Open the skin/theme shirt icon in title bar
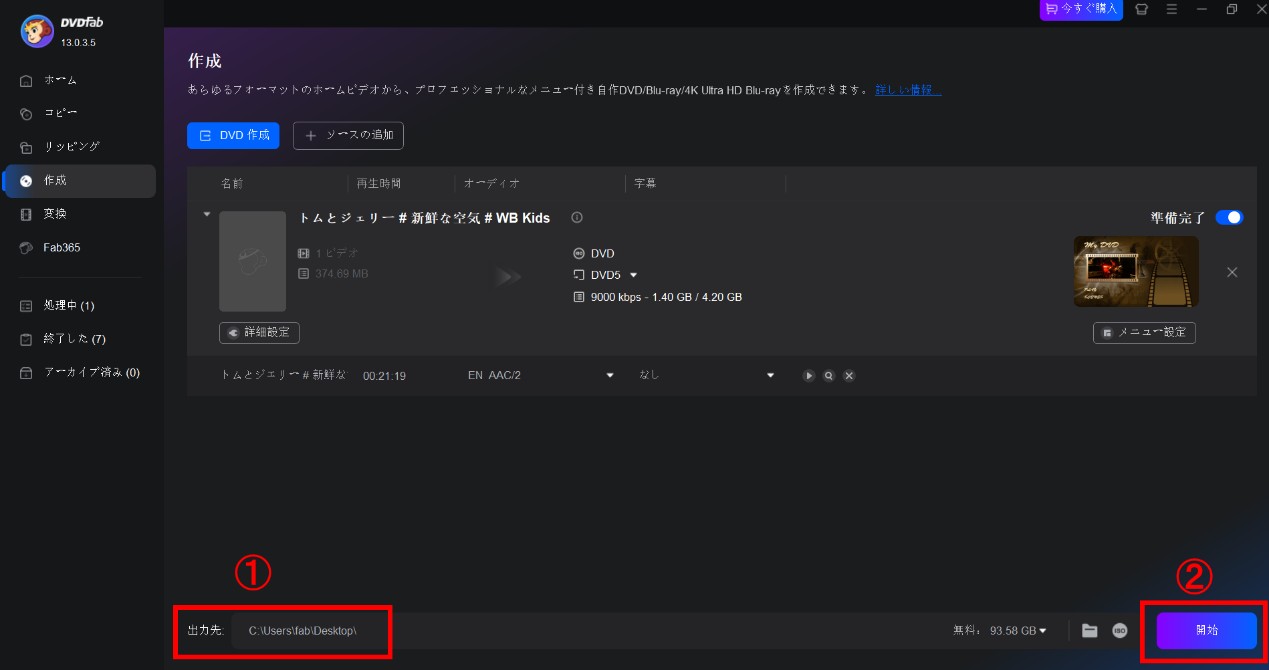This screenshot has width=1269, height=670. click(x=1141, y=9)
